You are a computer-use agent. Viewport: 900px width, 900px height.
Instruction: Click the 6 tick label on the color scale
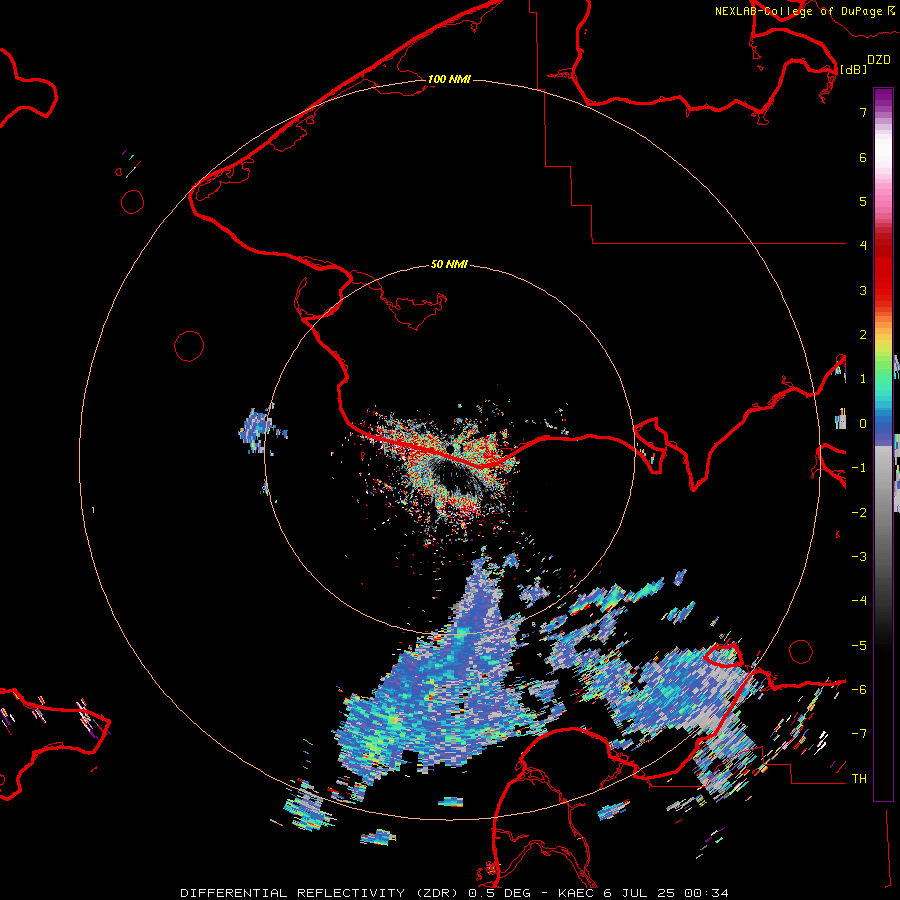(863, 157)
